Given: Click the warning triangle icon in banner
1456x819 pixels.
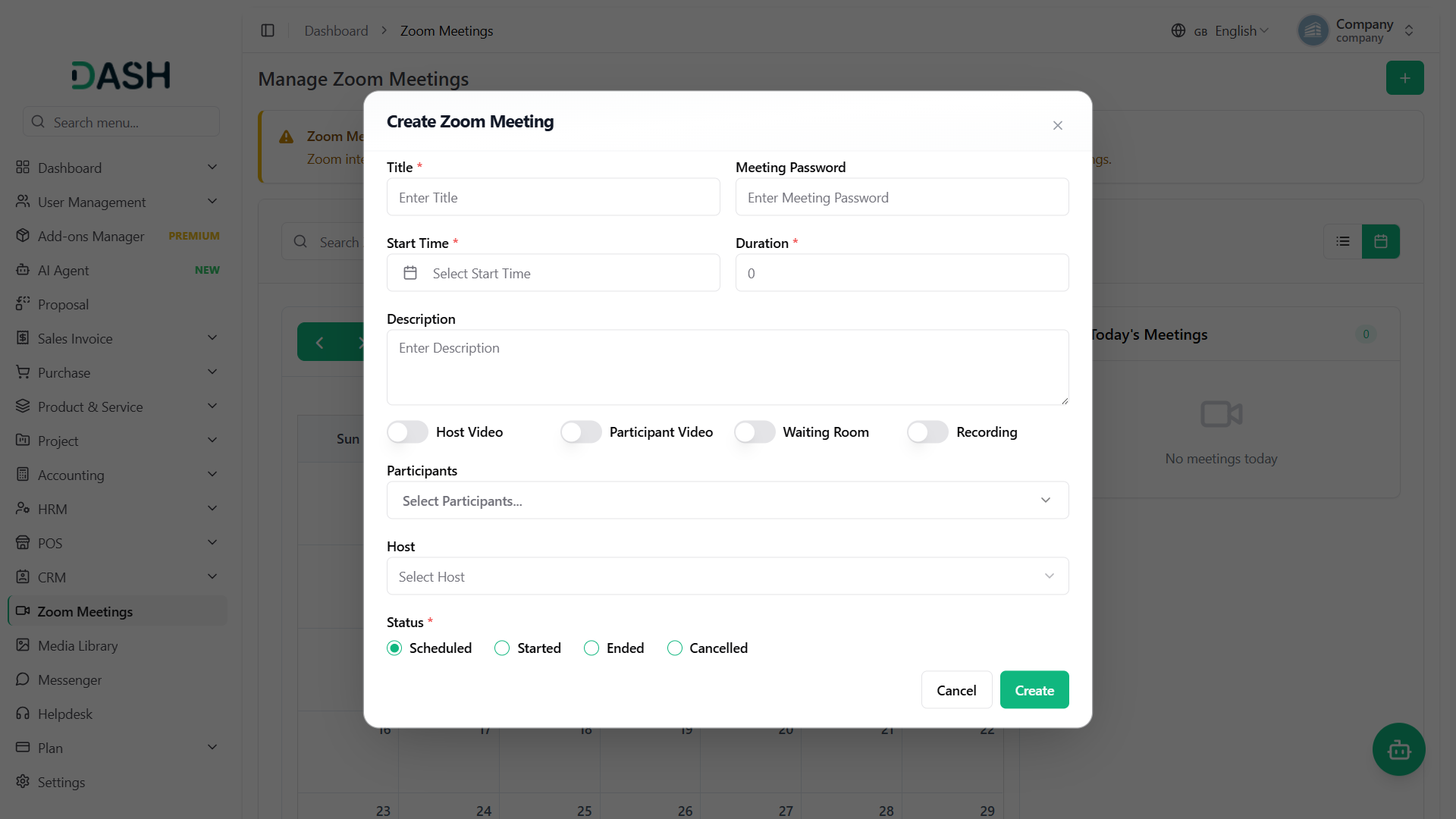Looking at the screenshot, I should coord(286,137).
